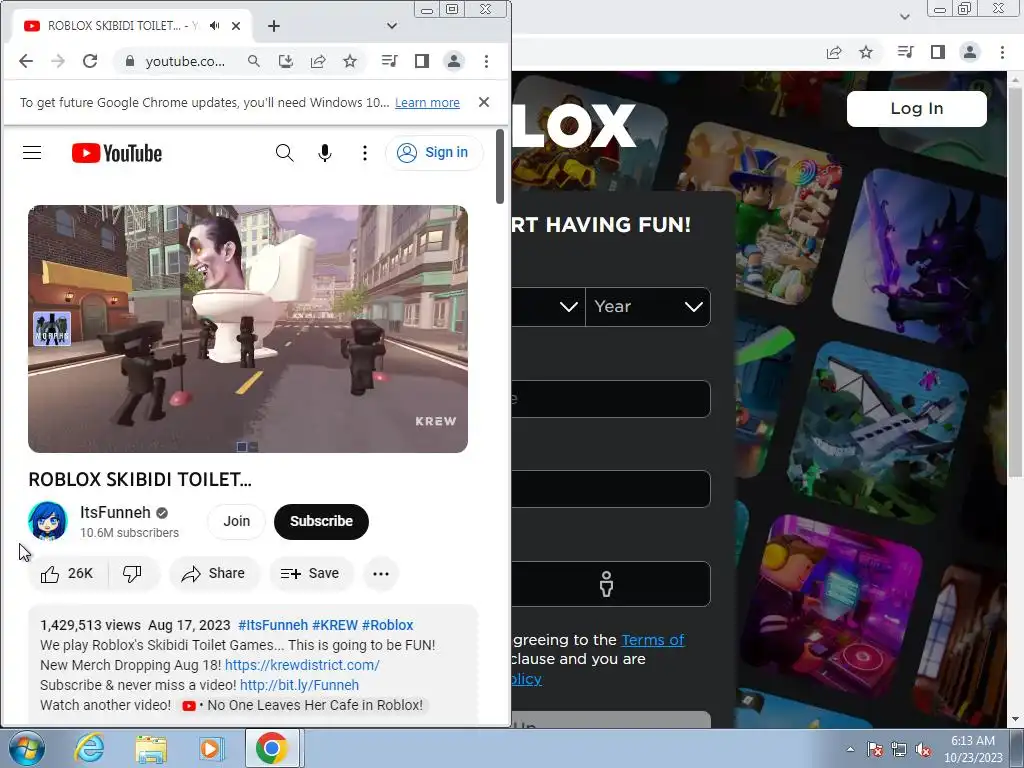Launch Internet Explorer from taskbar
Viewport: 1024px width, 768px height.
click(x=89, y=748)
